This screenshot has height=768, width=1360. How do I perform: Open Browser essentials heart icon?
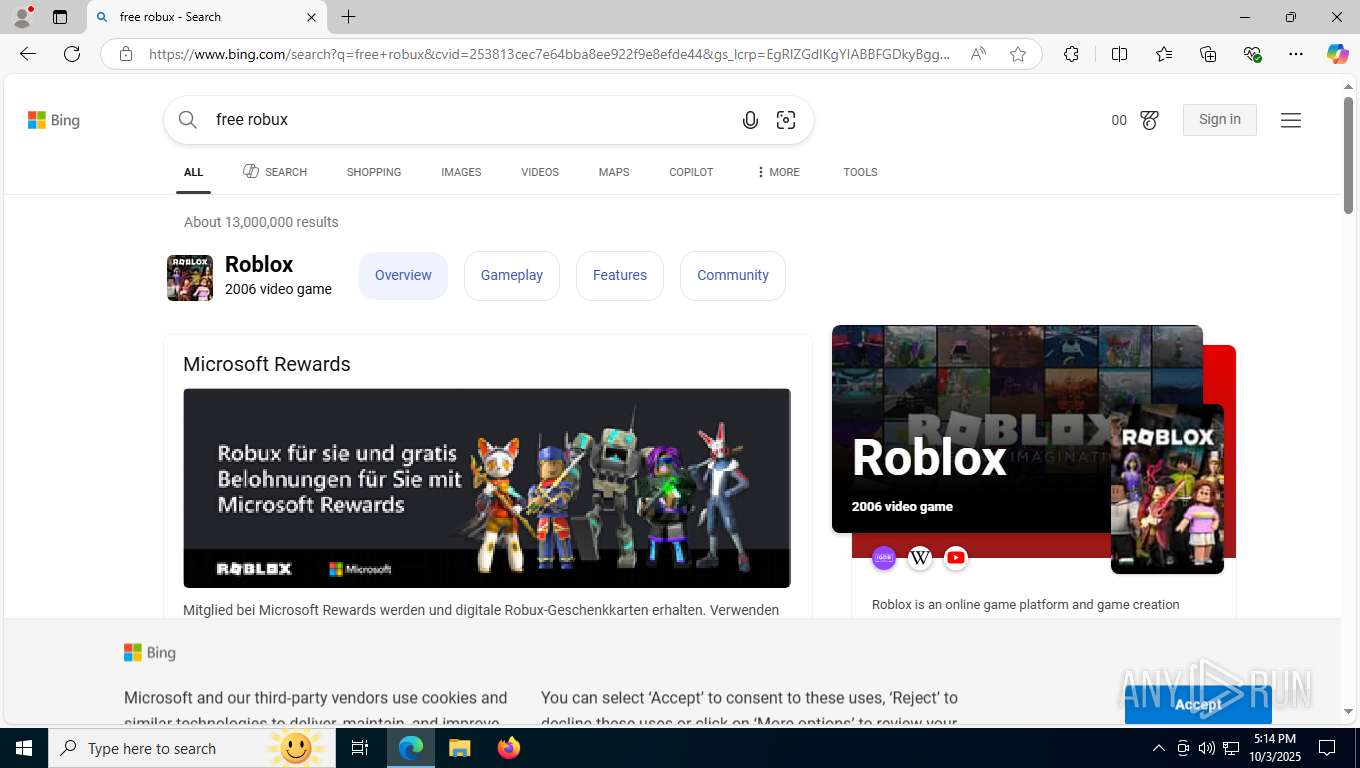pos(1252,54)
